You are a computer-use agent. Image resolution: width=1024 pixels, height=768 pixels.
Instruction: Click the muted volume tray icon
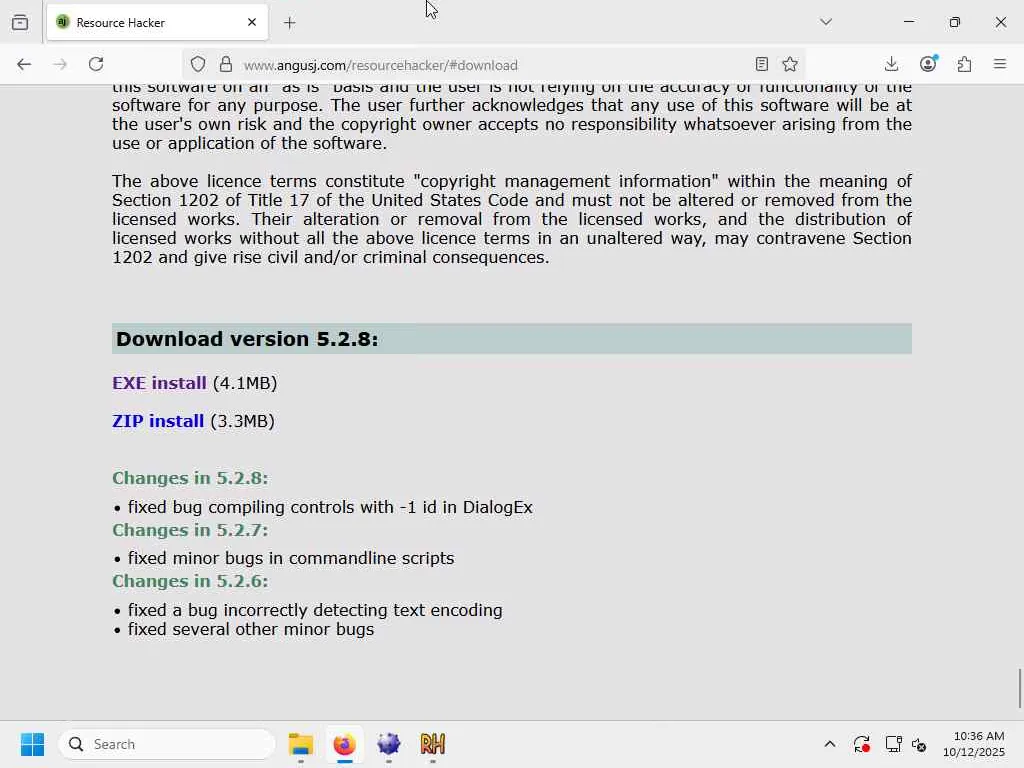[919, 744]
